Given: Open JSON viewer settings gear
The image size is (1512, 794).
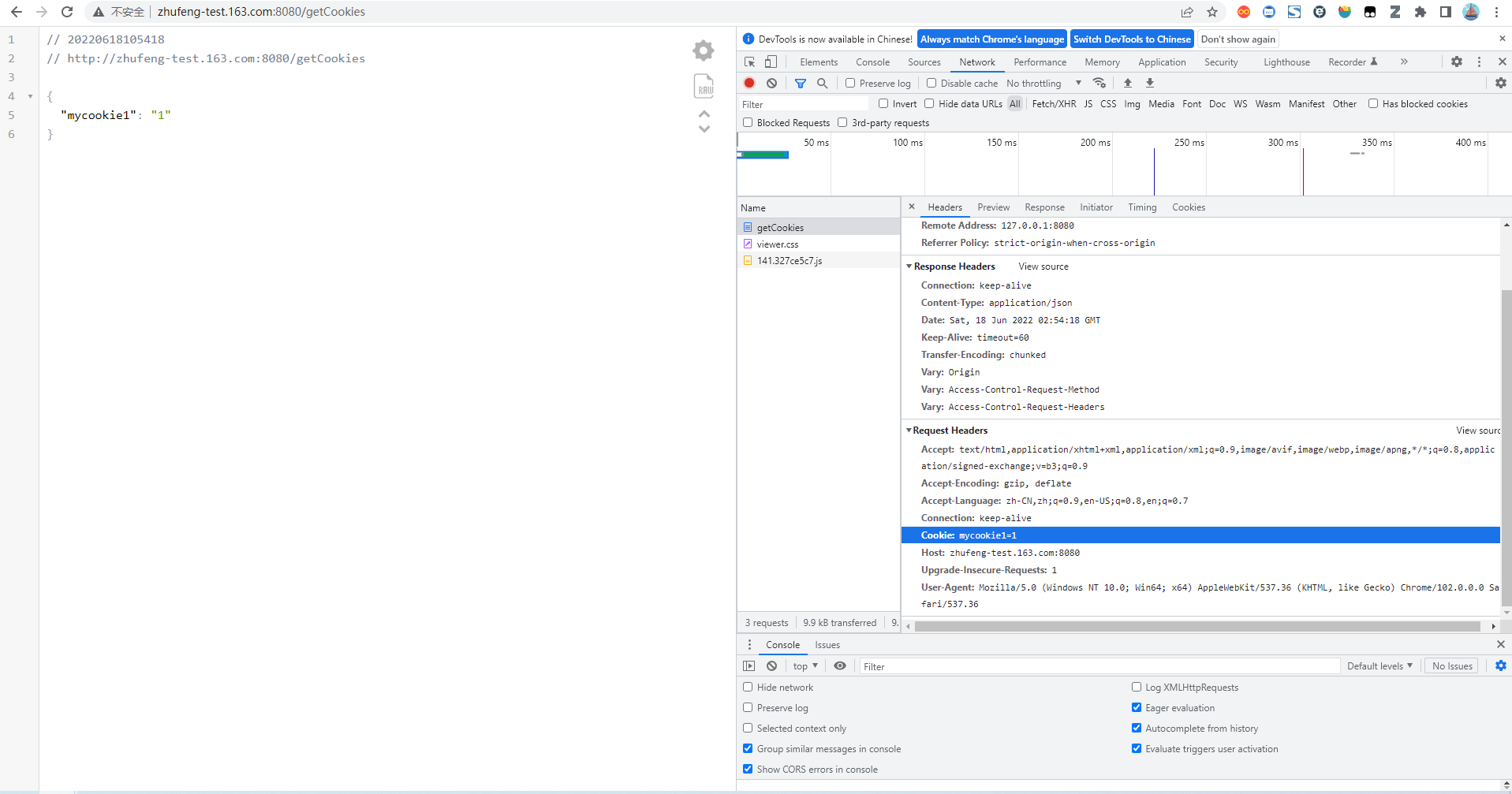Looking at the screenshot, I should pos(704,50).
